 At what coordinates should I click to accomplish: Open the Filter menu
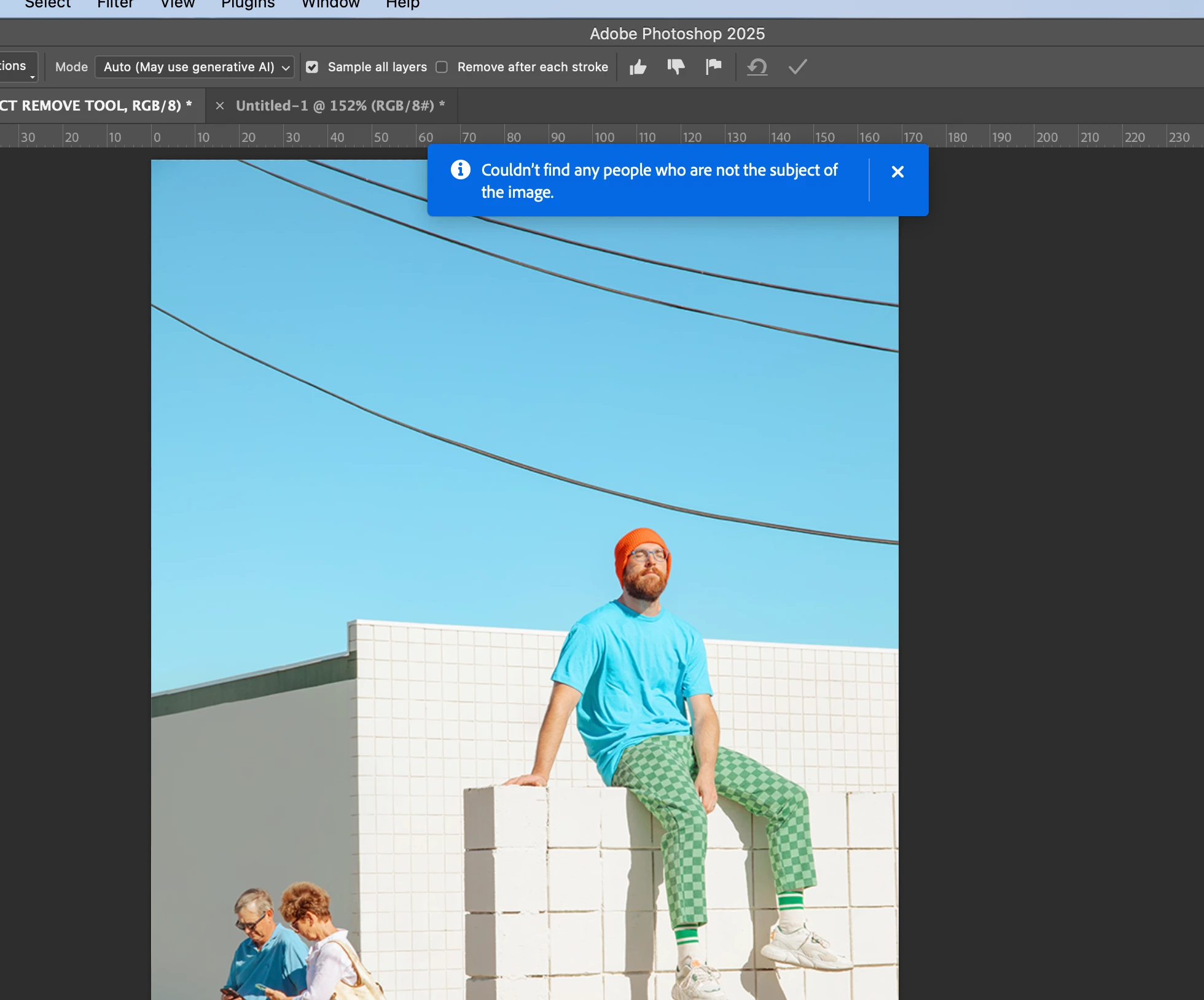pyautogui.click(x=115, y=4)
